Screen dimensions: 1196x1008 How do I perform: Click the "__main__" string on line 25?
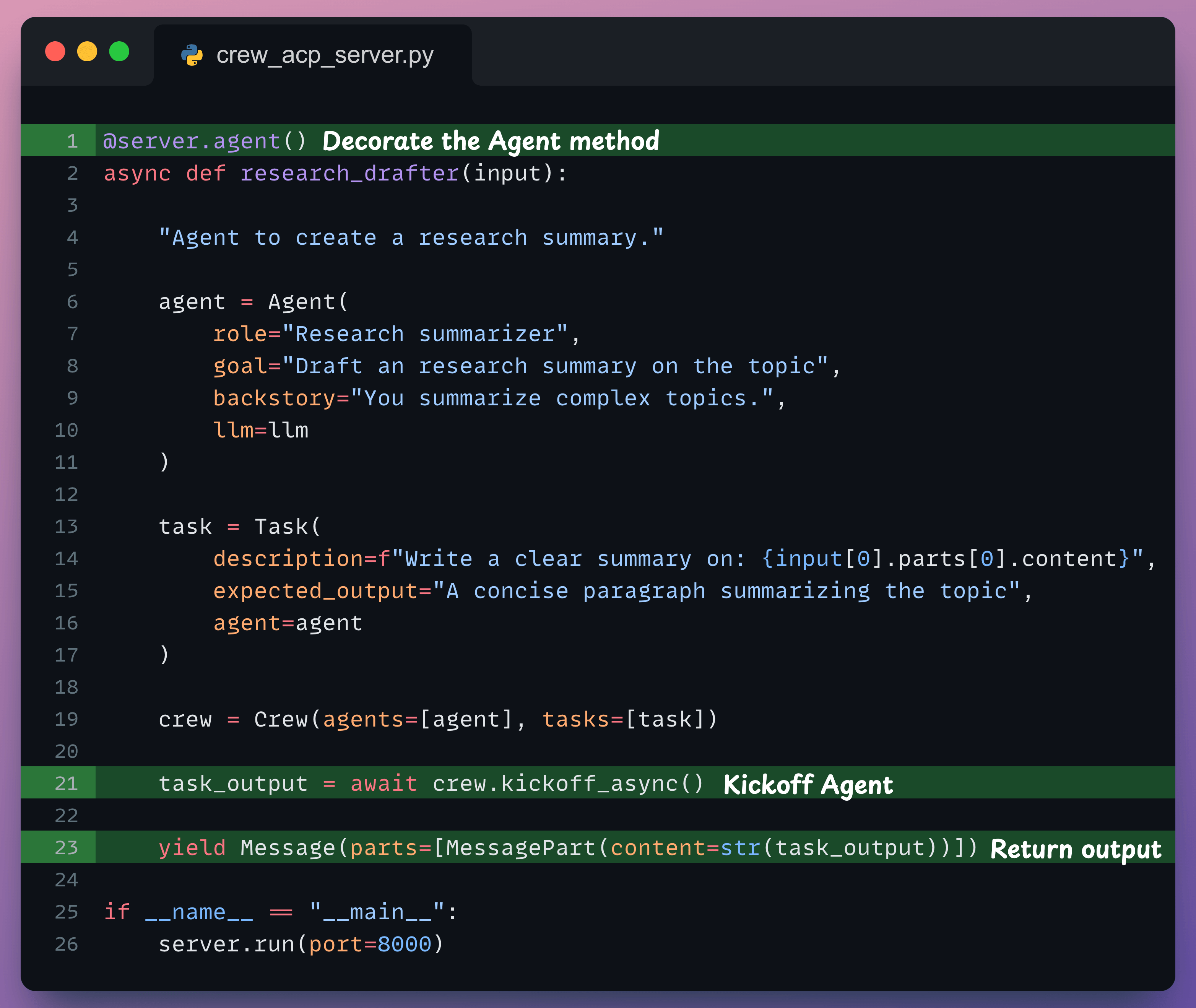point(377,912)
